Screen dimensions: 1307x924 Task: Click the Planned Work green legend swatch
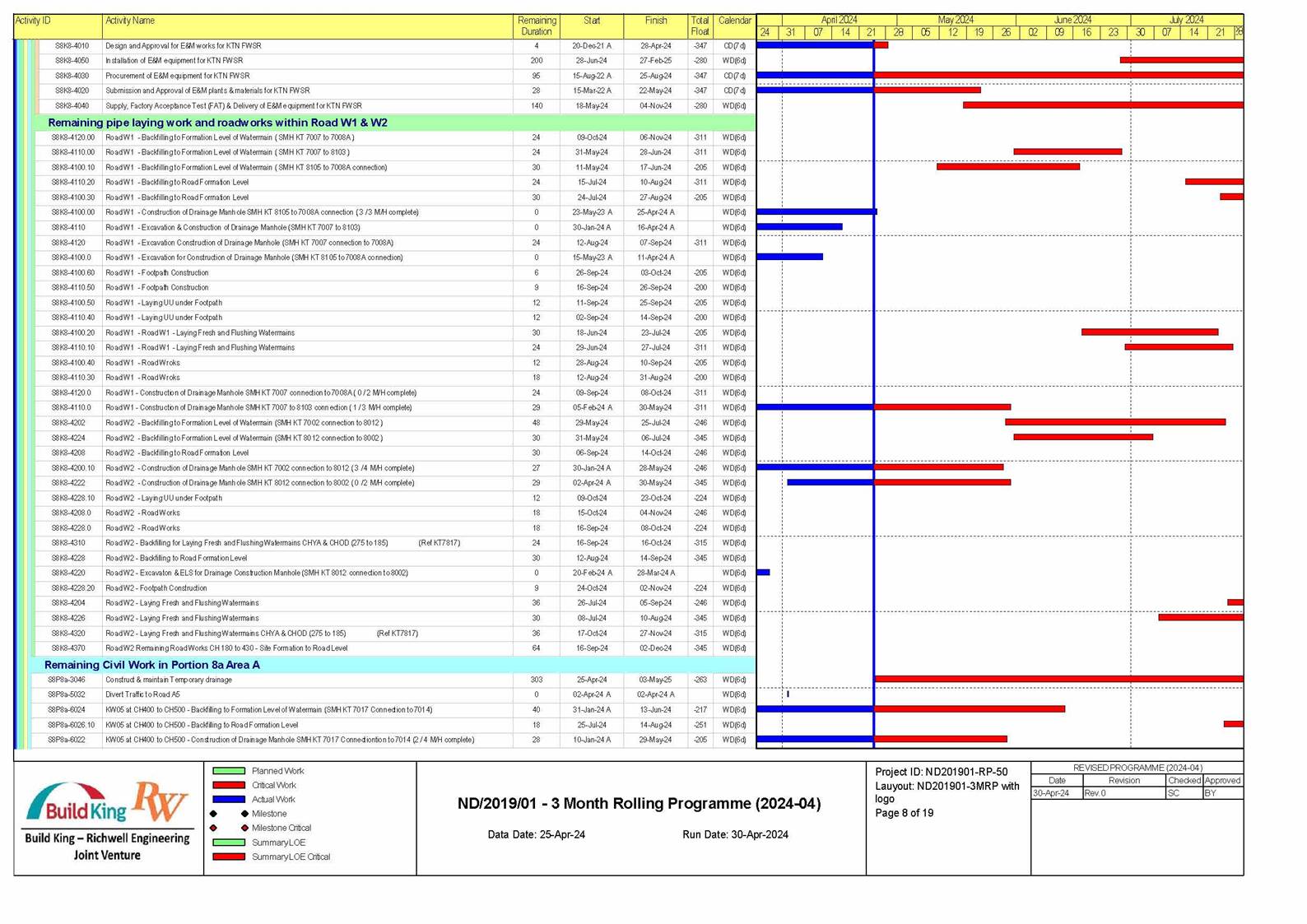(229, 771)
